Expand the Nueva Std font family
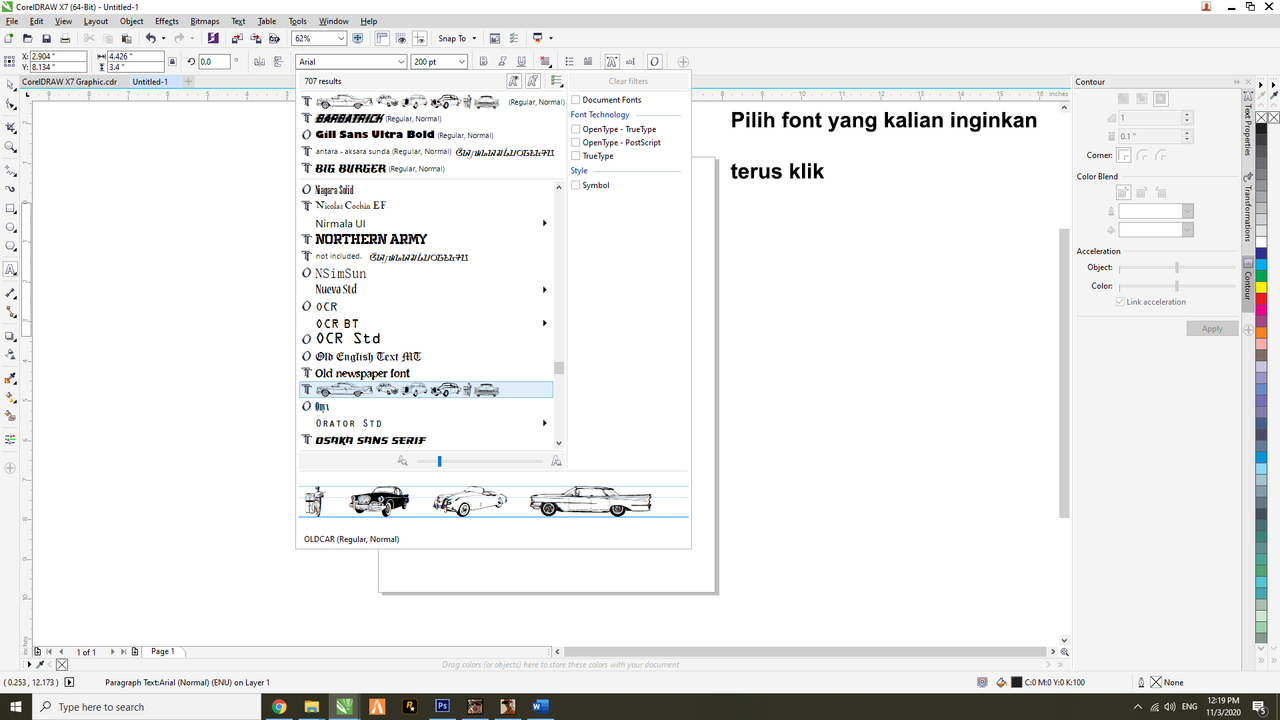 545,290
